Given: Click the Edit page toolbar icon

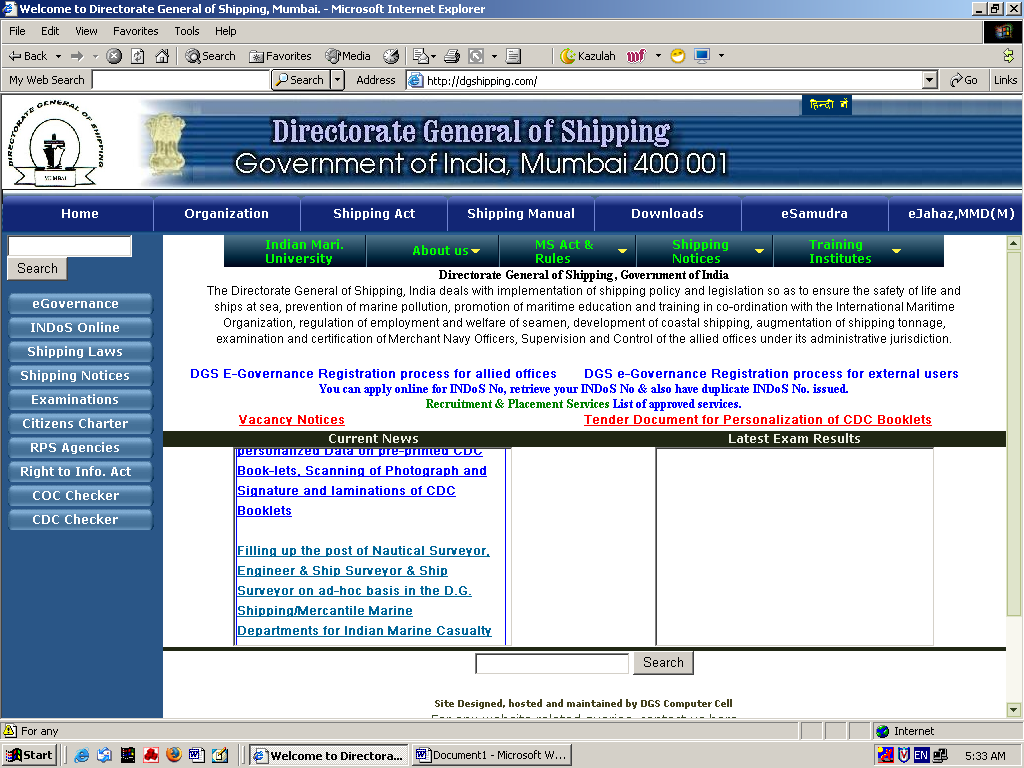Looking at the screenshot, I should (476, 56).
